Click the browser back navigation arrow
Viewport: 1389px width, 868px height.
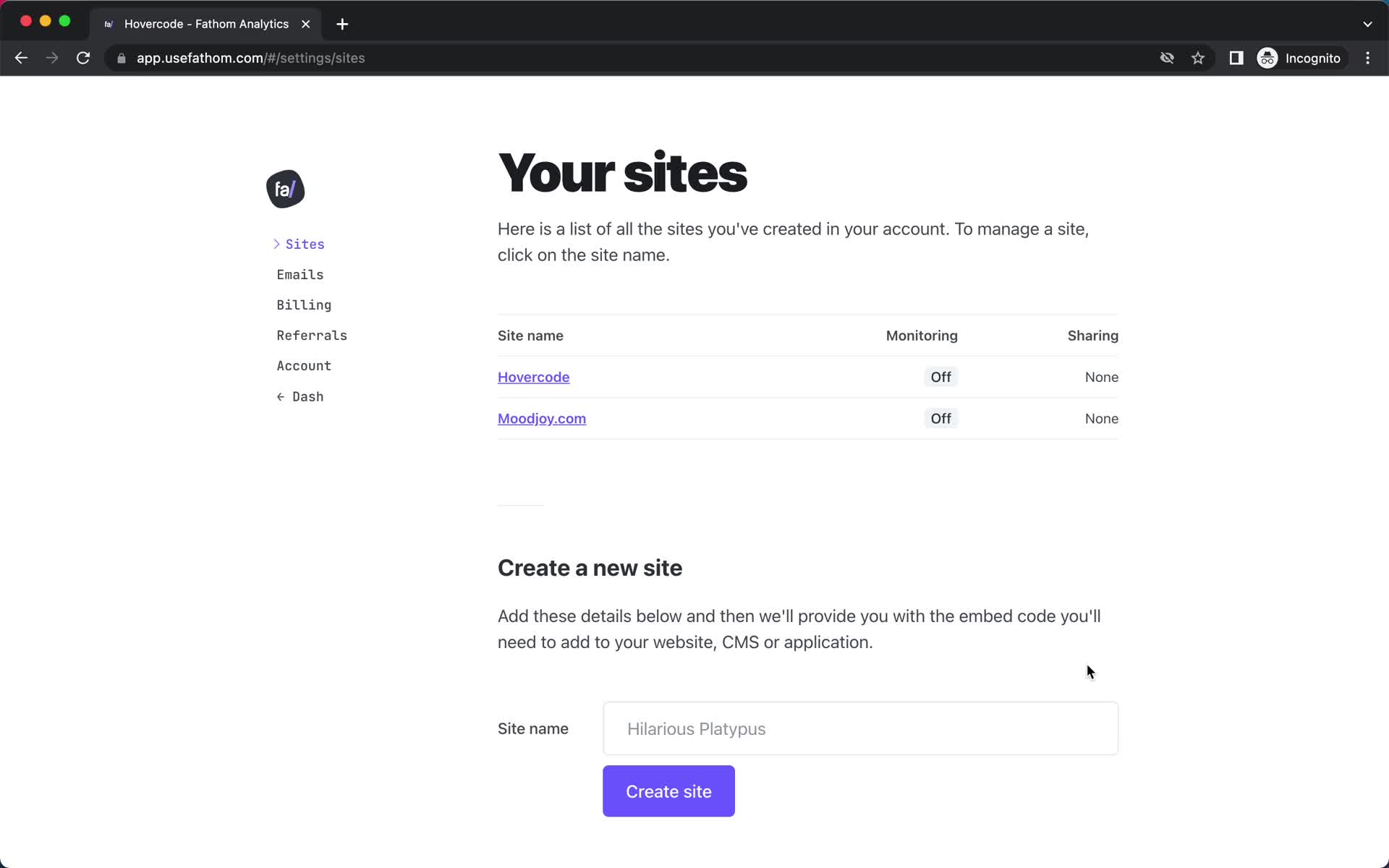(20, 58)
